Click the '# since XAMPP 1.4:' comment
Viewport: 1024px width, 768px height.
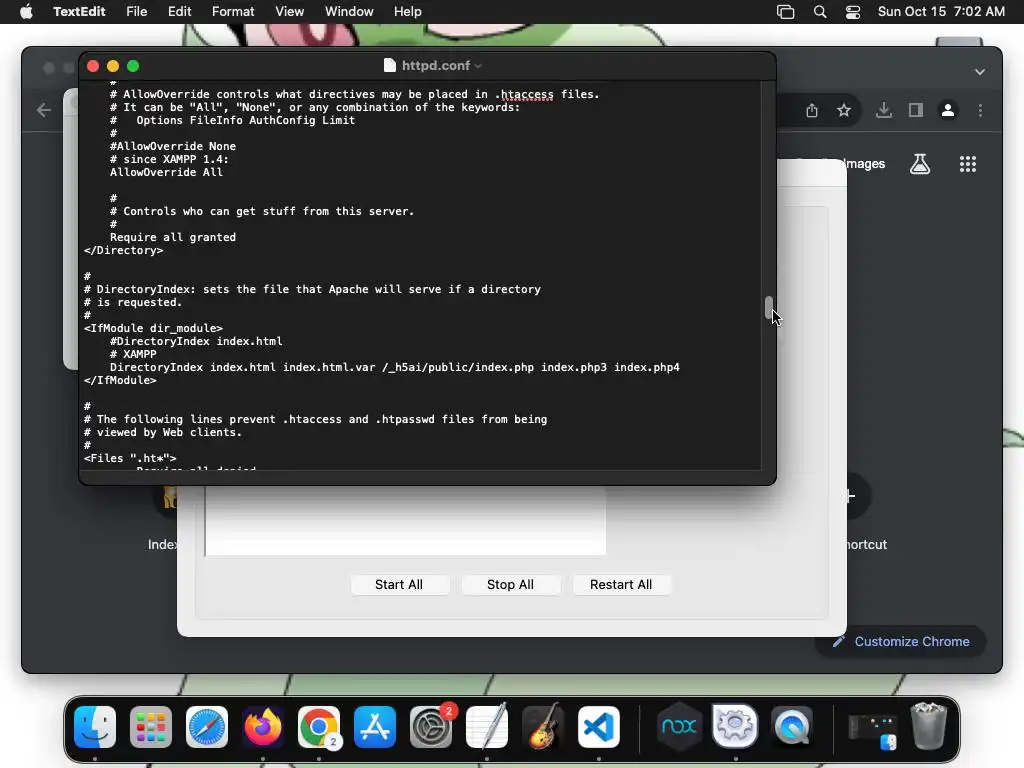[169, 159]
